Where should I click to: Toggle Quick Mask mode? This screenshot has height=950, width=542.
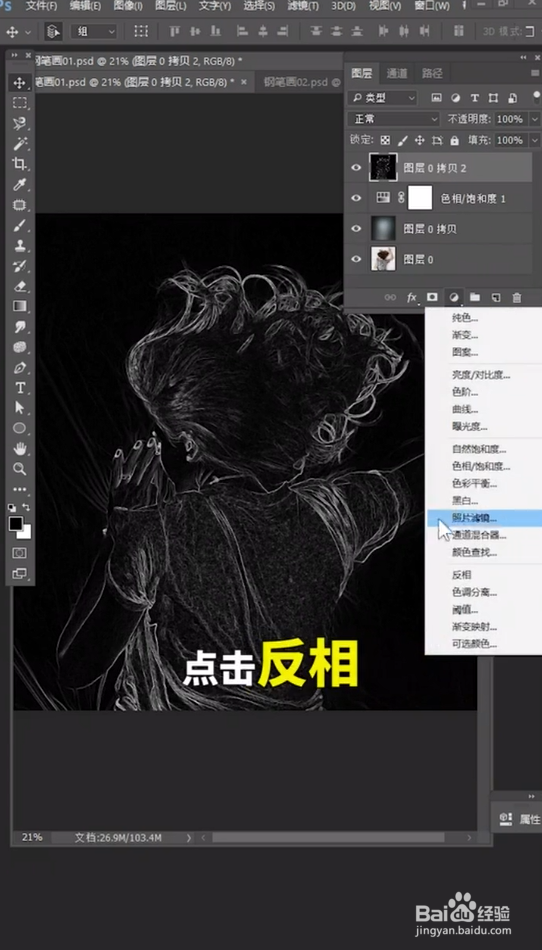(x=20, y=553)
